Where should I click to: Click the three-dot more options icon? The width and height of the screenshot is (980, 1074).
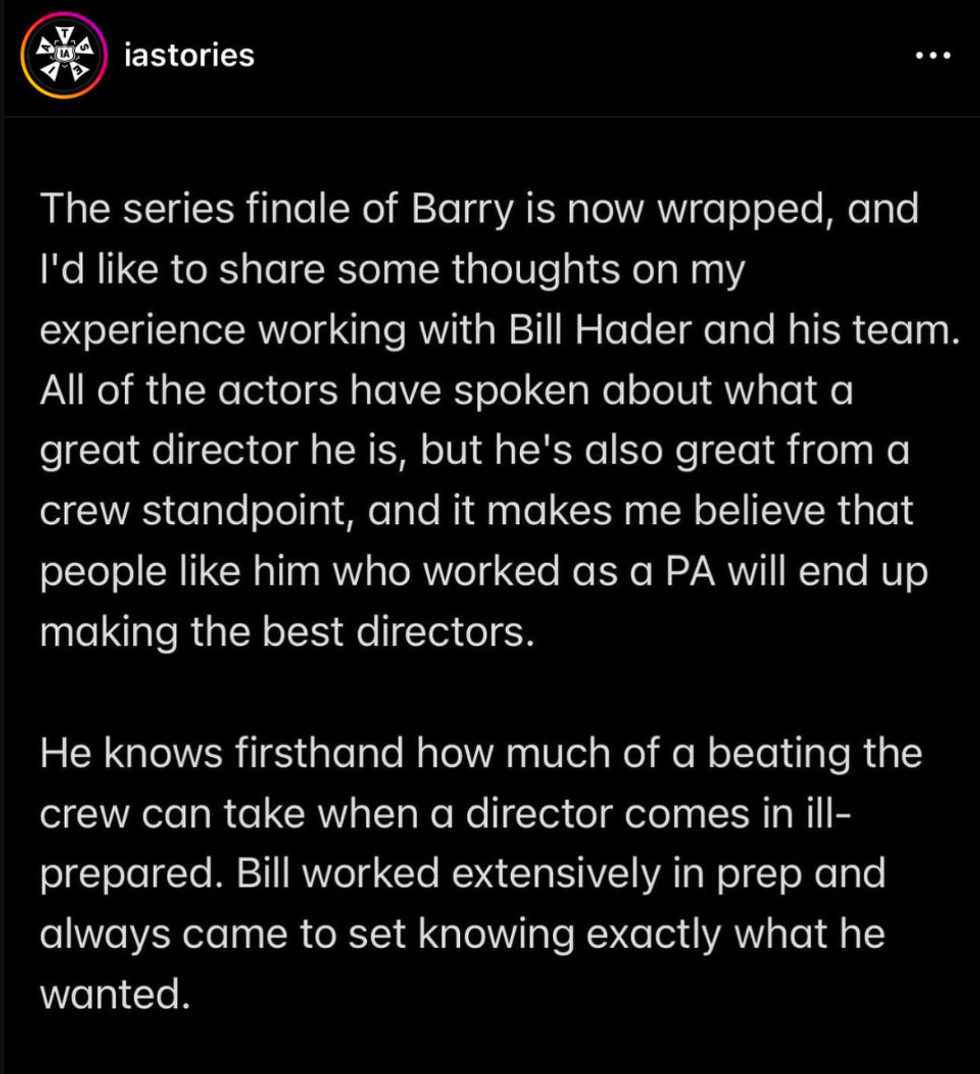point(932,56)
